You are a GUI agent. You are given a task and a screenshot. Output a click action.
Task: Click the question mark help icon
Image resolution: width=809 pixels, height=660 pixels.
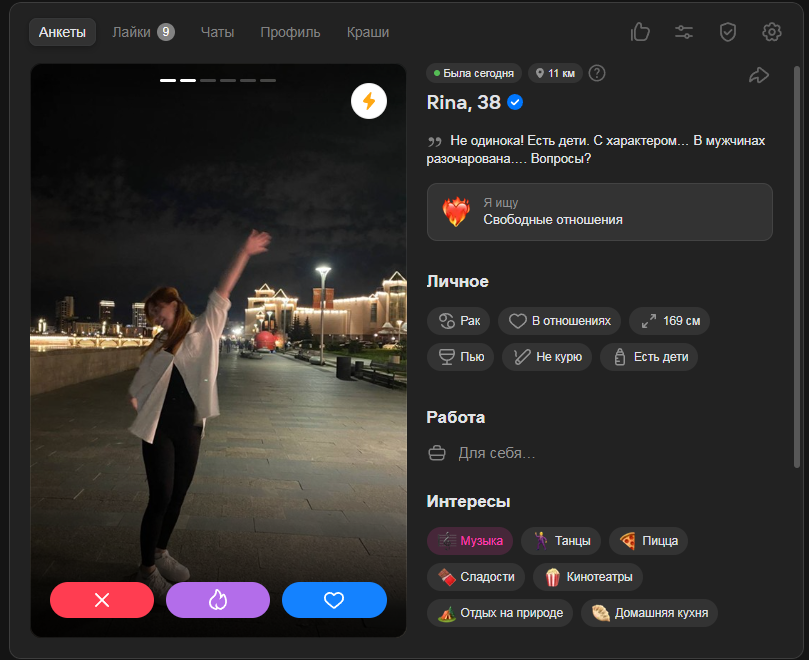tap(597, 73)
